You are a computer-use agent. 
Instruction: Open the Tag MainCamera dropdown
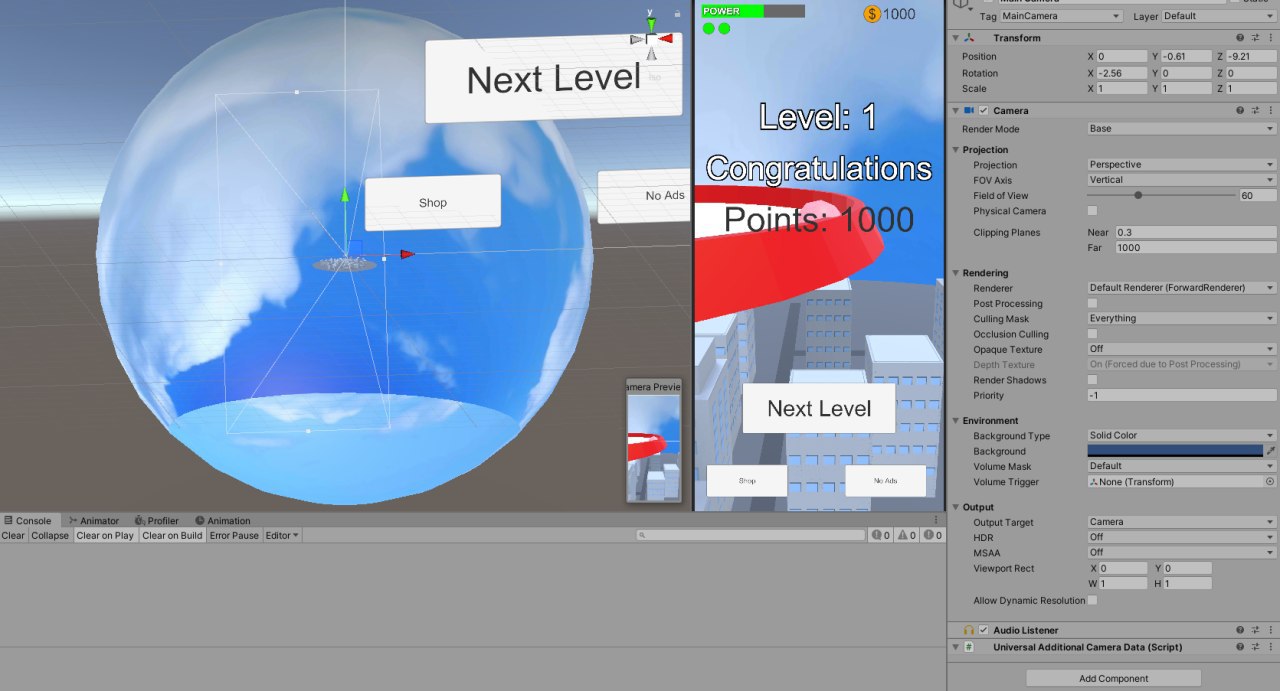click(1060, 16)
